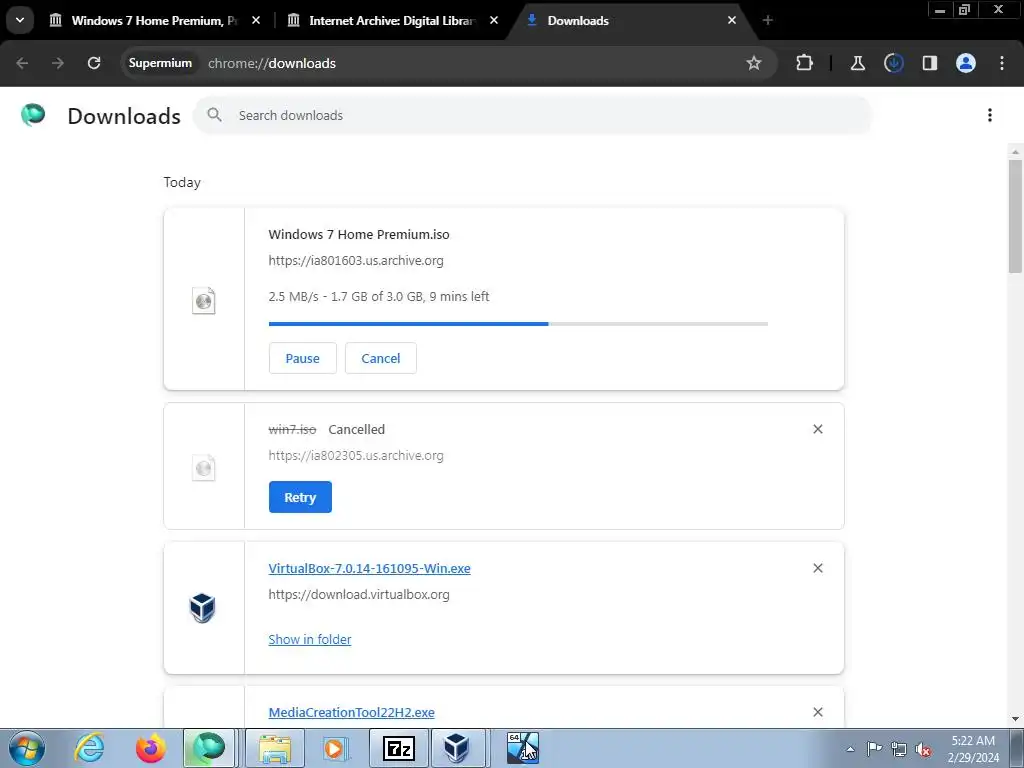The width and height of the screenshot is (1024, 768).
Task: Click the win7.iso file icon
Action: [x=203, y=468]
